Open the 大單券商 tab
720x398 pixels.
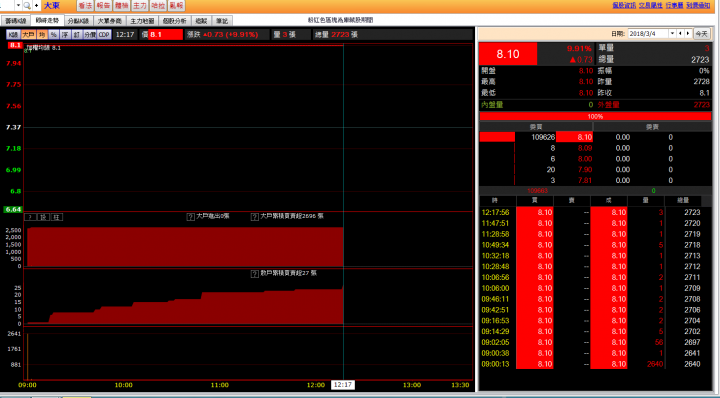pyautogui.click(x=110, y=21)
